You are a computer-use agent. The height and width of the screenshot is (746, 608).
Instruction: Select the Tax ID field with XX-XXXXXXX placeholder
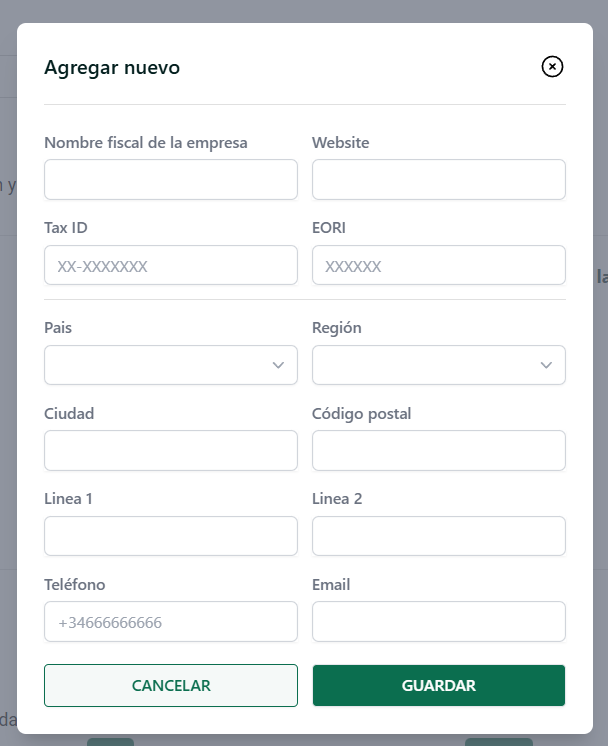tap(171, 265)
